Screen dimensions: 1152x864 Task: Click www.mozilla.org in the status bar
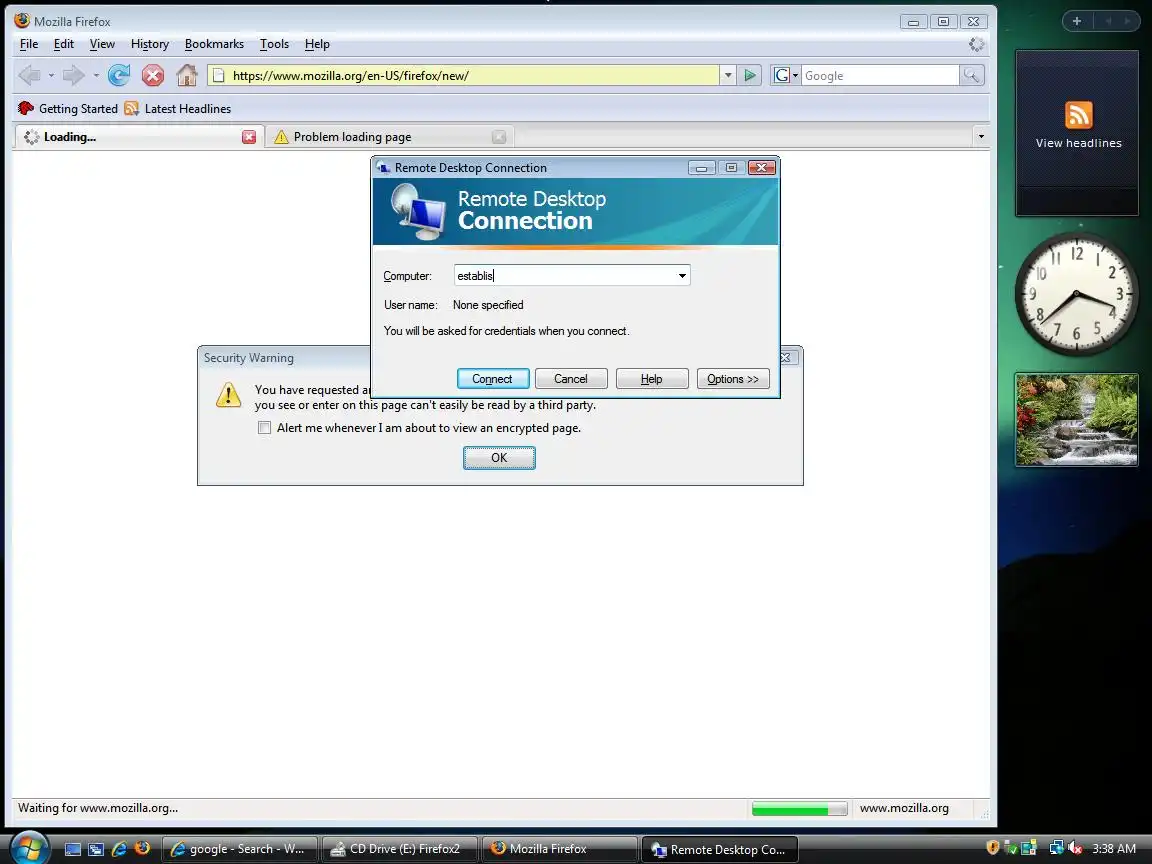click(904, 808)
